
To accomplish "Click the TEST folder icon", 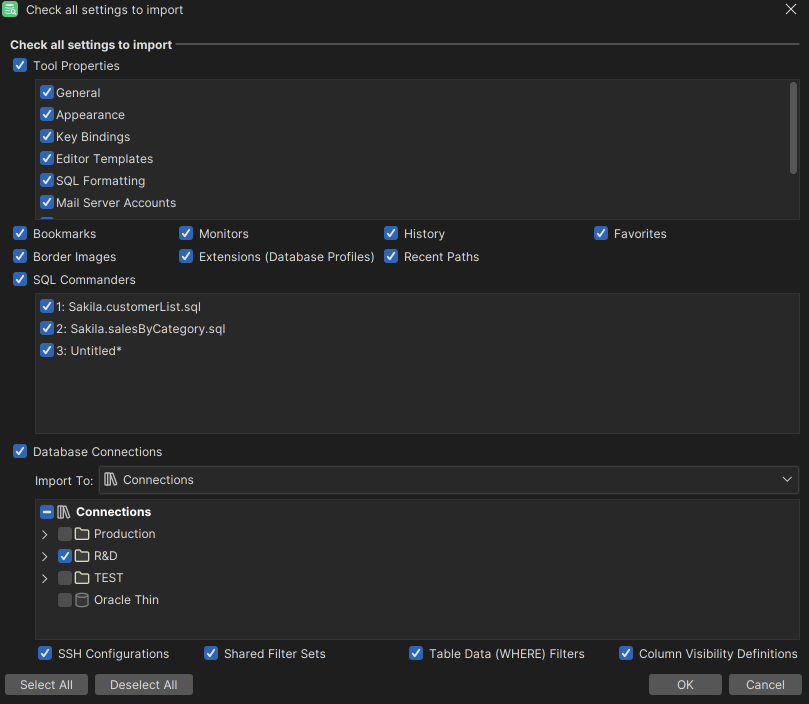I will click(82, 578).
